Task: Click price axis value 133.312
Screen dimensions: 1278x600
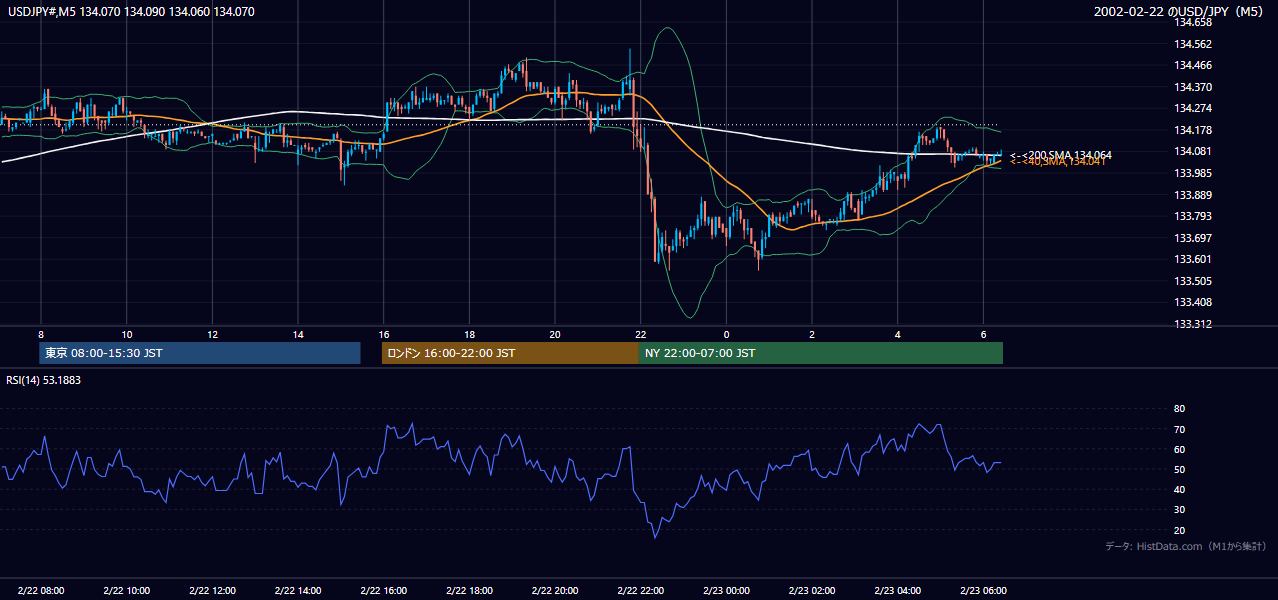Action: point(1191,324)
